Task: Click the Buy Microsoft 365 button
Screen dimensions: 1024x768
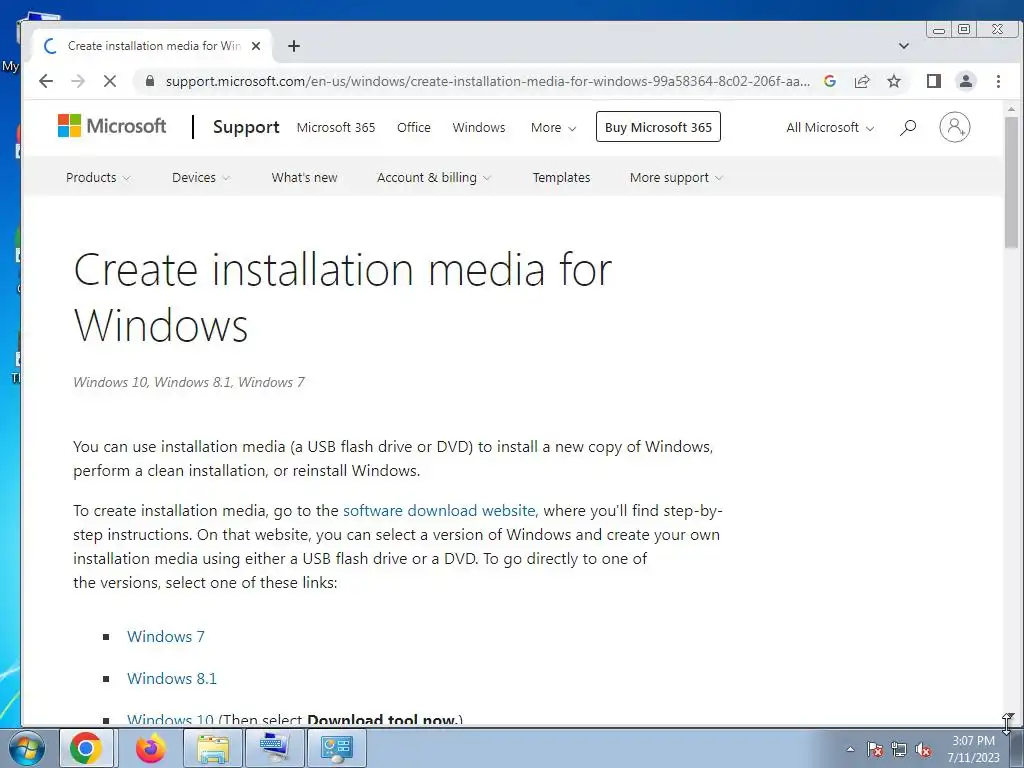Action: (658, 127)
